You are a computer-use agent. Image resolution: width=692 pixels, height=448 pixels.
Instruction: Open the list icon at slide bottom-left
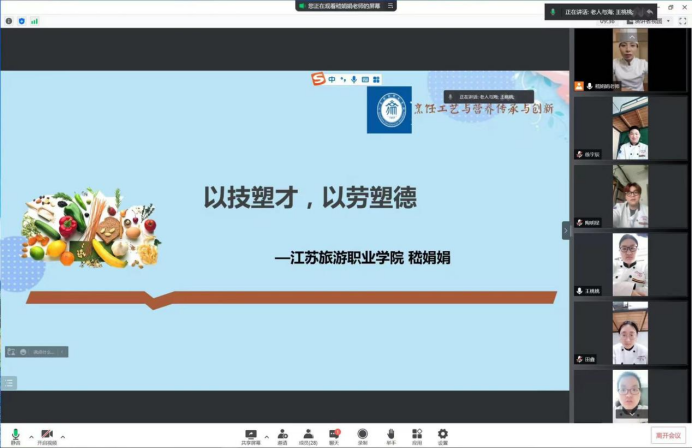[8, 383]
